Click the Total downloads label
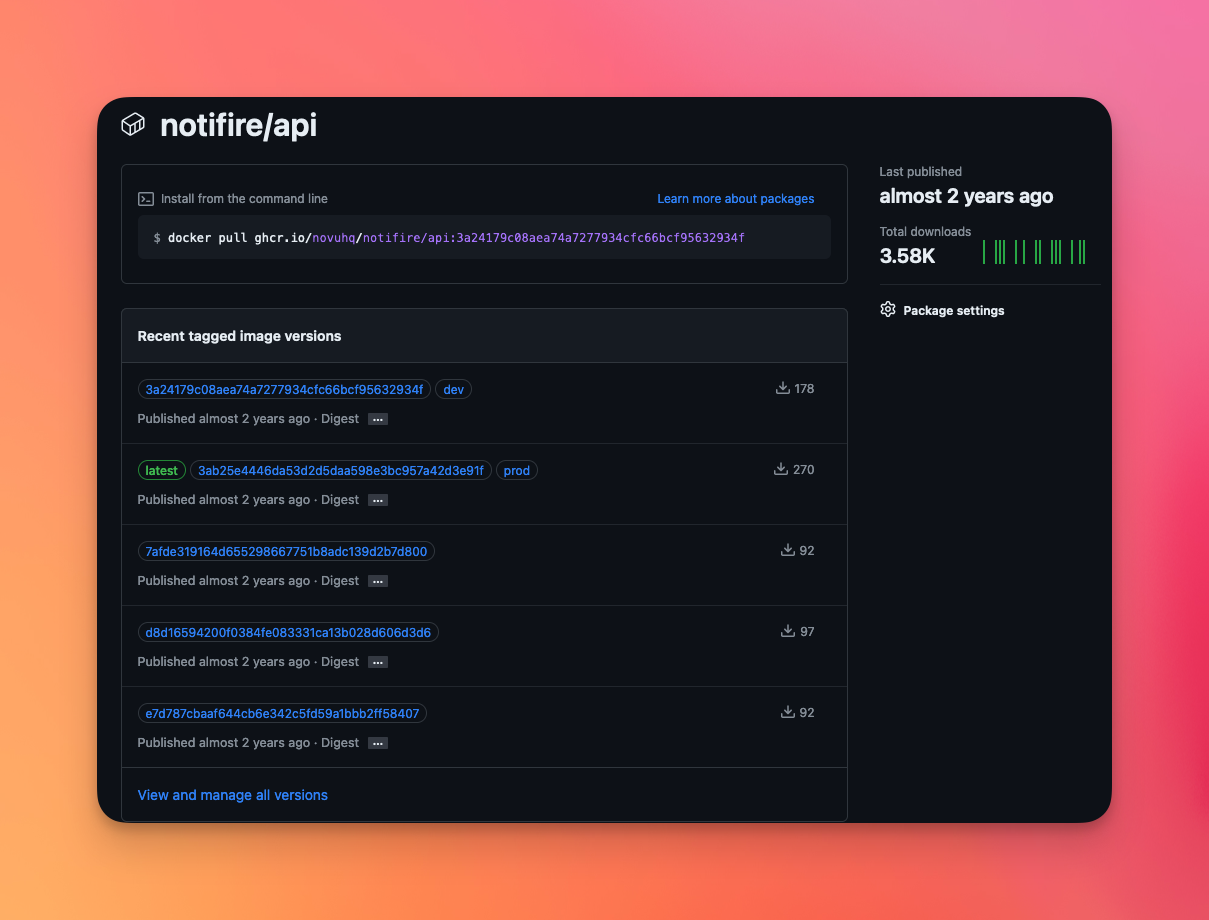The image size is (1209, 920). click(925, 232)
